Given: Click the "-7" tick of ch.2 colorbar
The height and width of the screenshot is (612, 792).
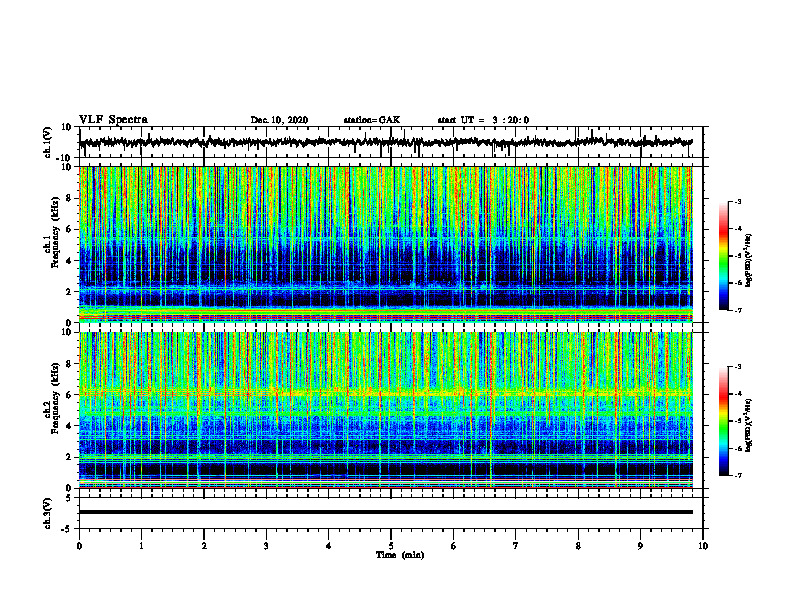Looking at the screenshot, I should (737, 475).
